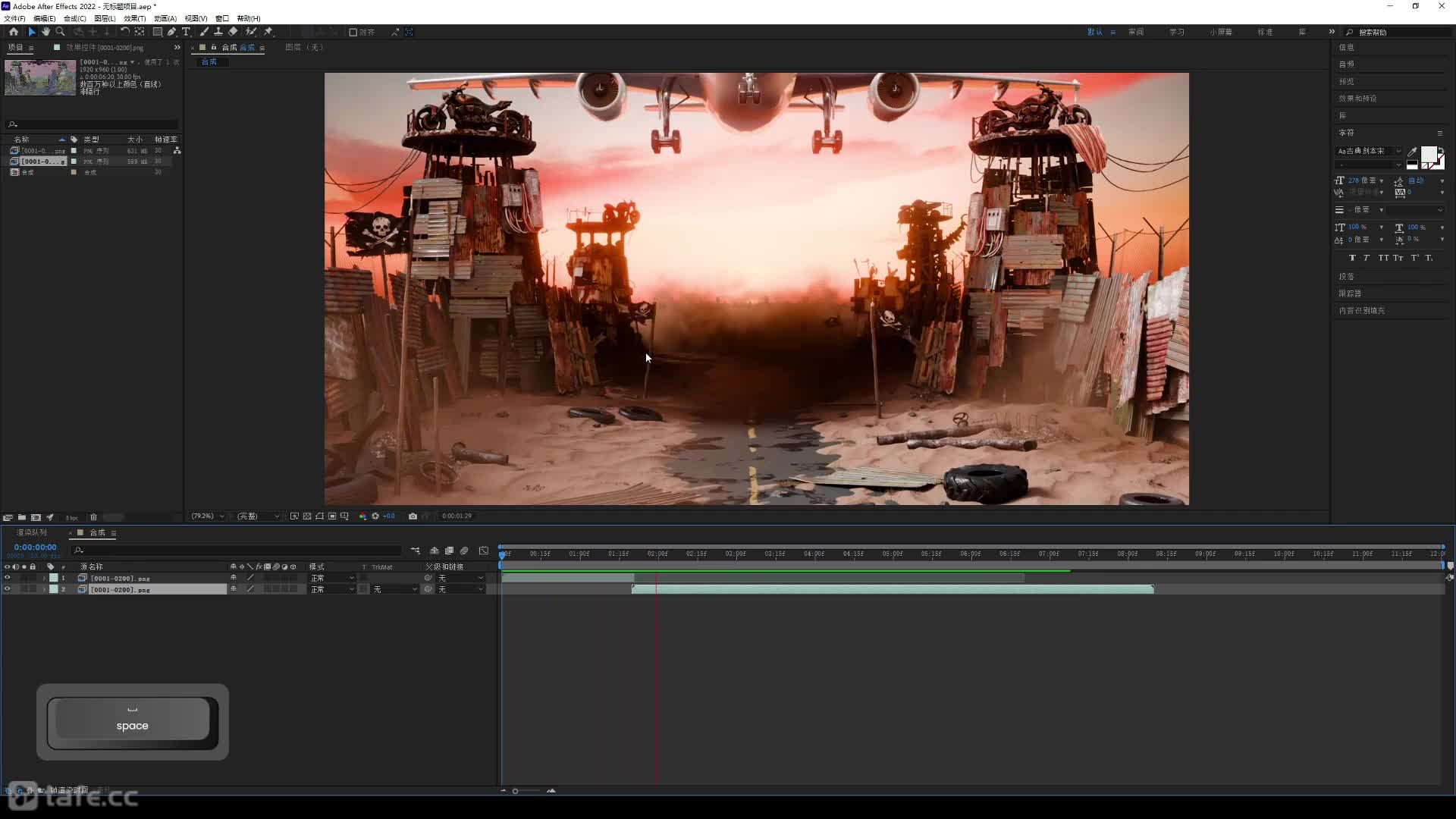Toggle Faux Bold text style button
Image resolution: width=1456 pixels, height=819 pixels.
tap(1352, 258)
